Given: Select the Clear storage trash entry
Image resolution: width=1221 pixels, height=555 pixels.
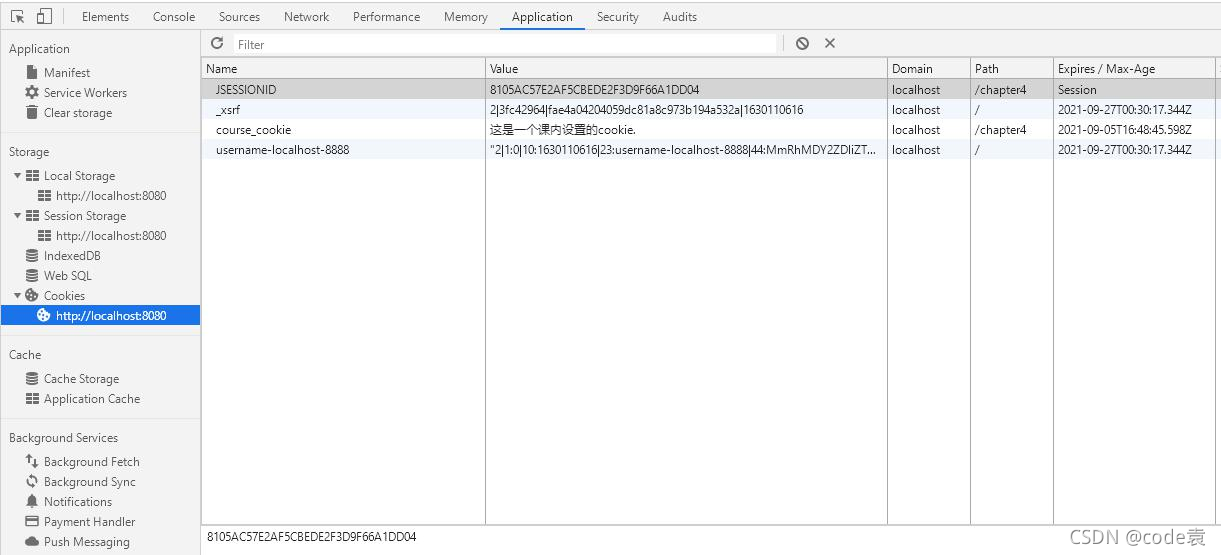Looking at the screenshot, I should point(77,113).
